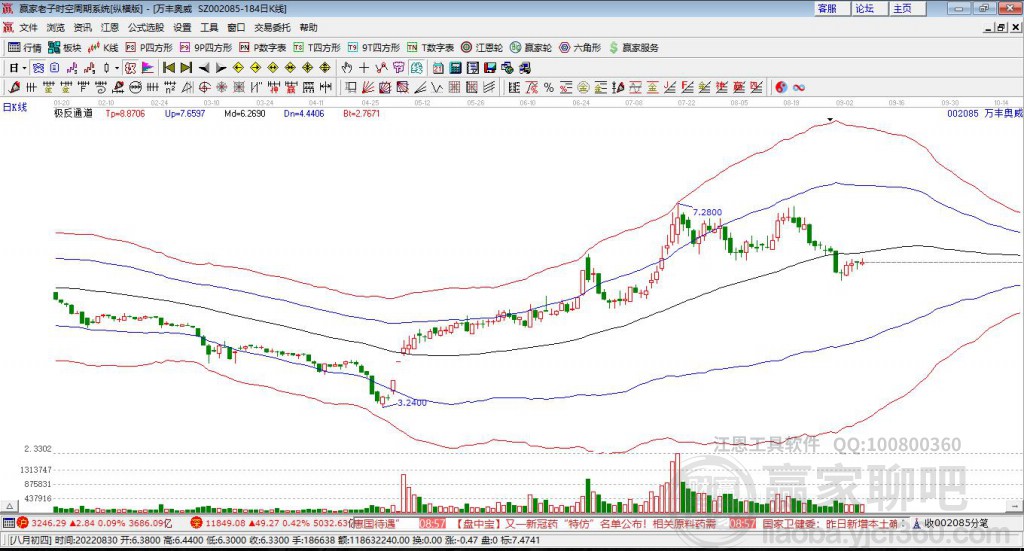Click the 论坛 forum button
The width and height of the screenshot is (1024, 551).
click(869, 8)
